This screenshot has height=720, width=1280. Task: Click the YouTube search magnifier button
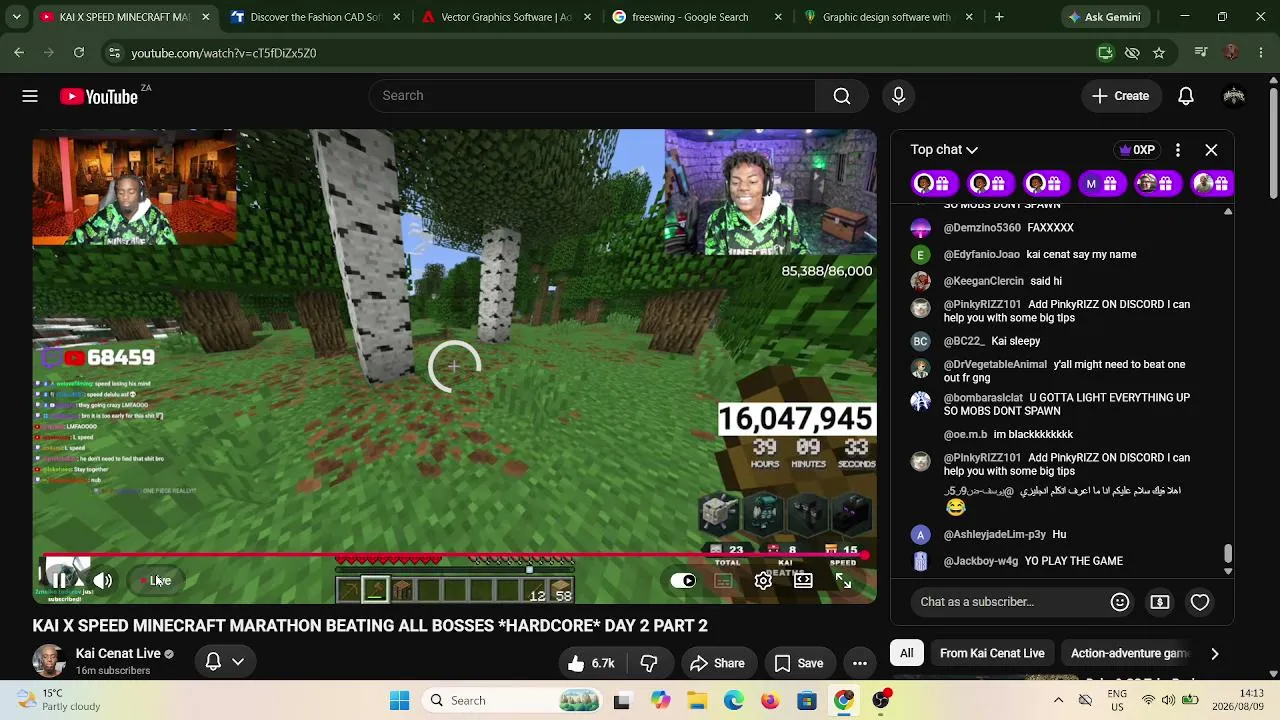[842, 96]
